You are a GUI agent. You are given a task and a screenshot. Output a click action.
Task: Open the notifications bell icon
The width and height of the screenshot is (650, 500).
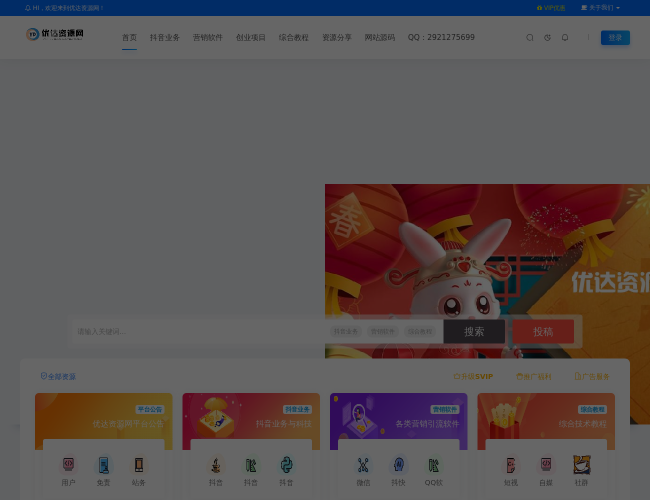pyautogui.click(x=565, y=38)
